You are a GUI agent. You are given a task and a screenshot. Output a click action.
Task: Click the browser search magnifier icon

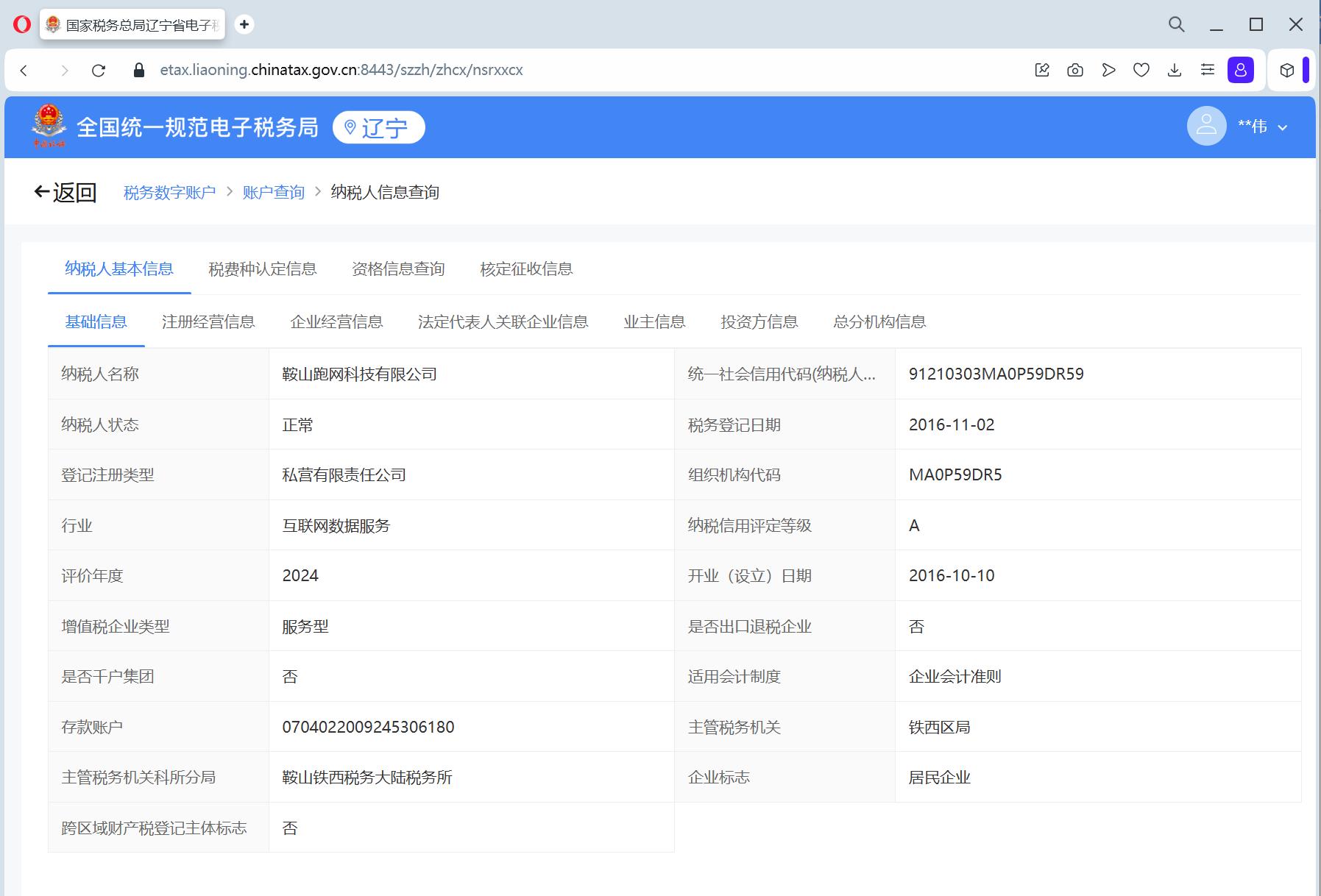coord(1177,24)
